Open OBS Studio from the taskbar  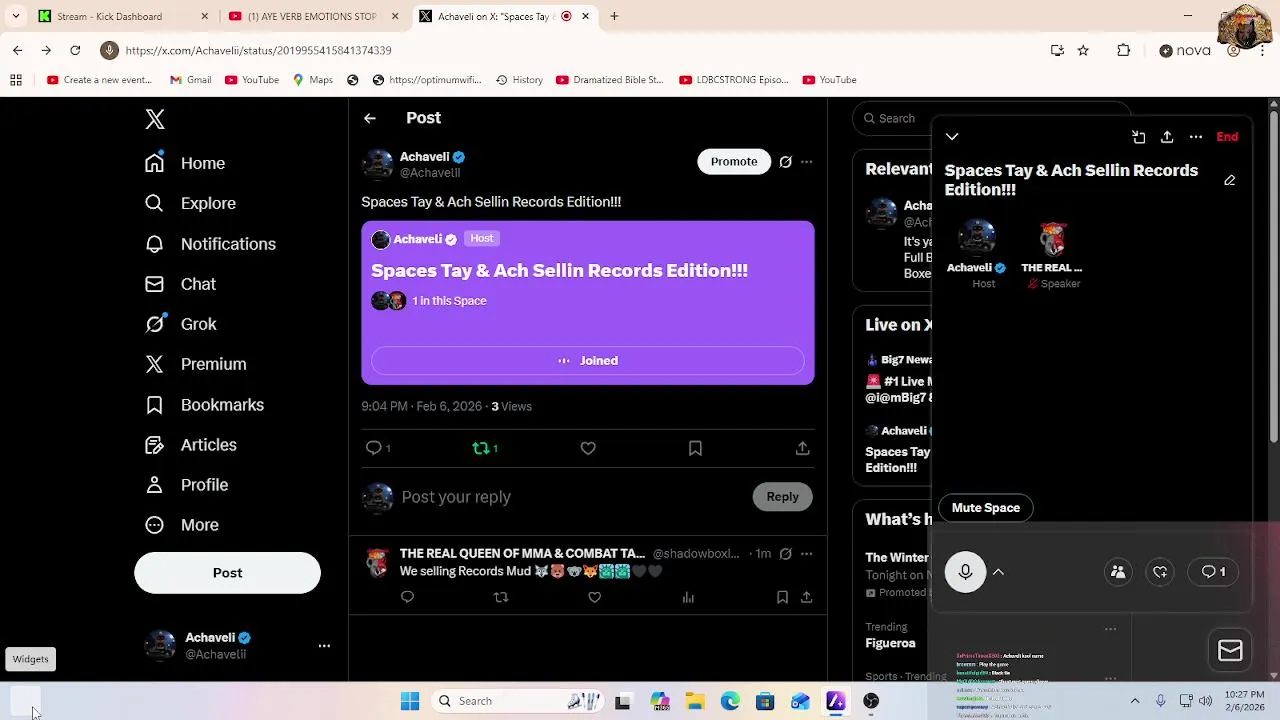coord(871,701)
